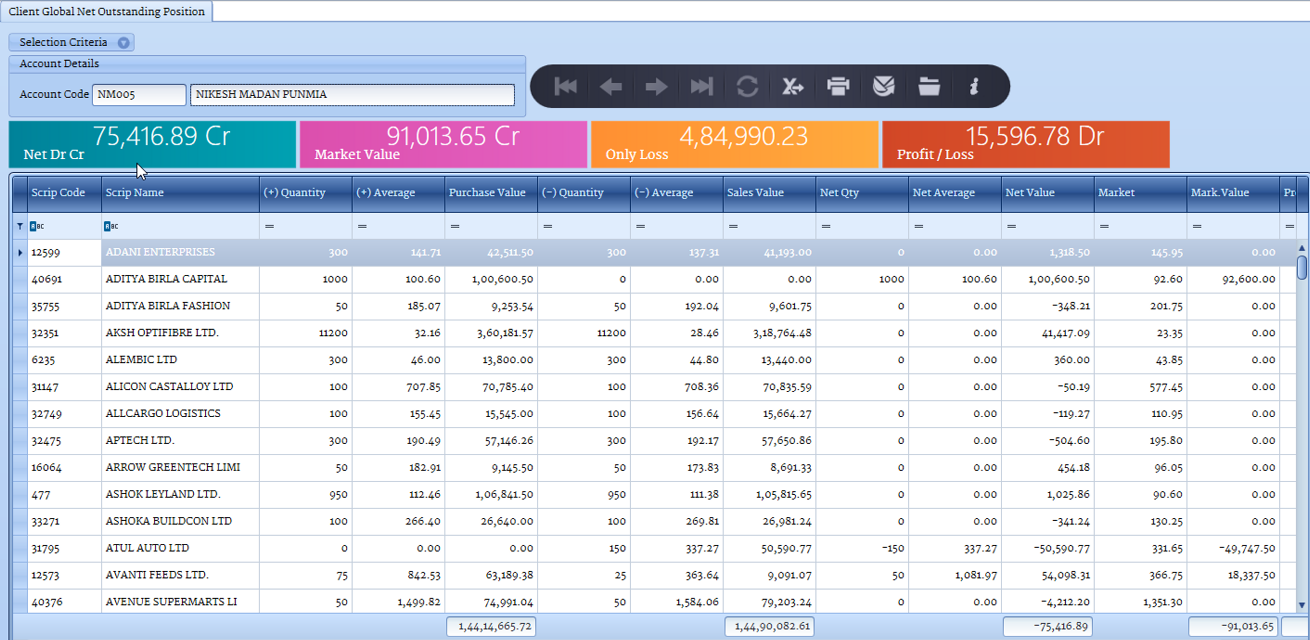
Task: Open the (+) Quantity filter operator
Action: coord(269,227)
